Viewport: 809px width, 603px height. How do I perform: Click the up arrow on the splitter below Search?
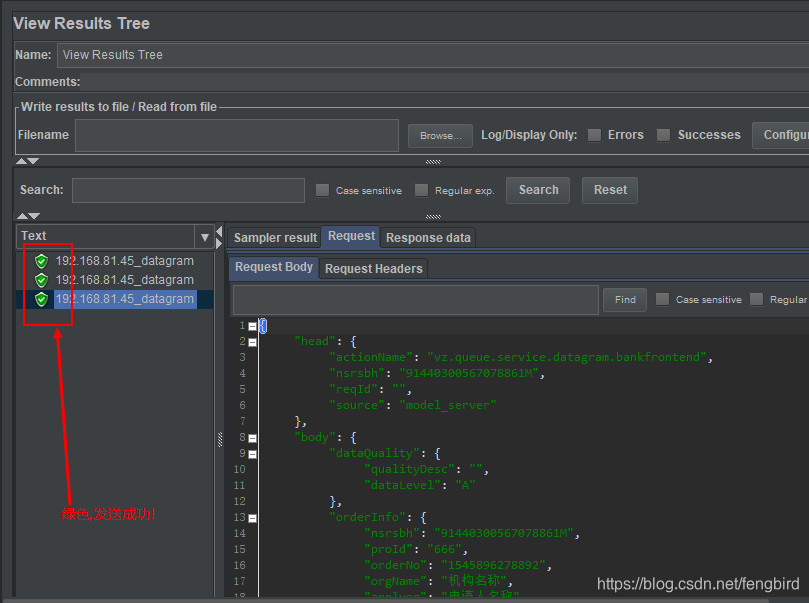22,216
